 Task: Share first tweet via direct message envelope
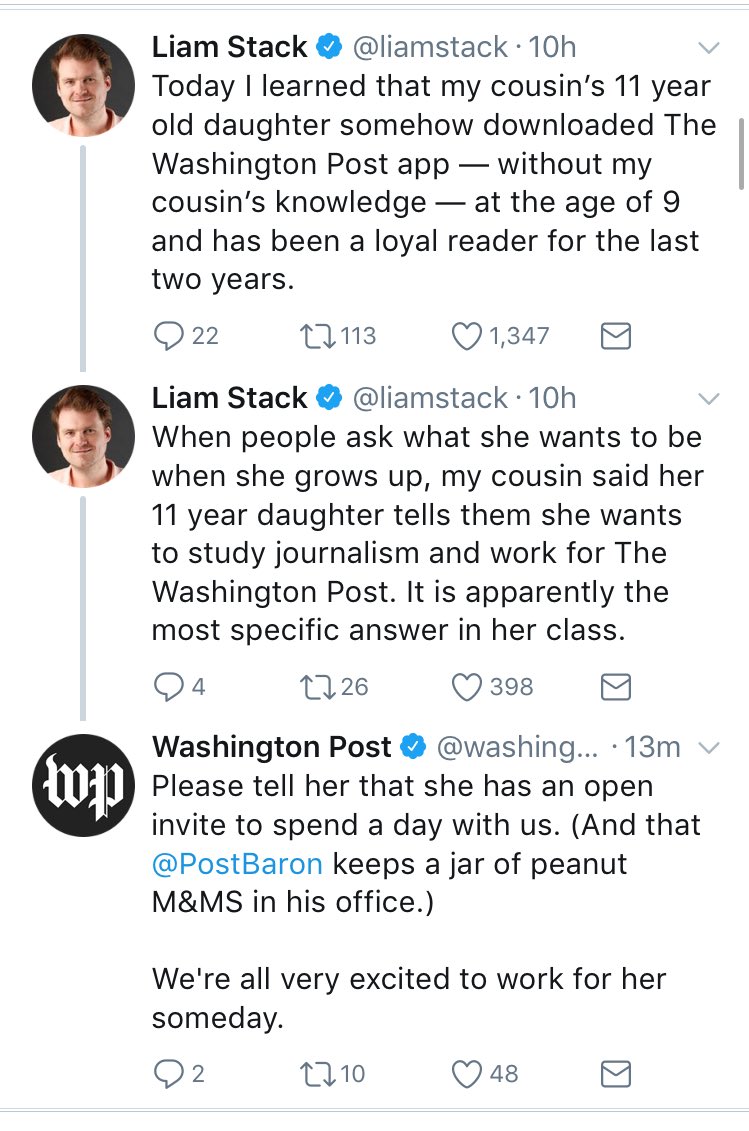click(x=616, y=336)
